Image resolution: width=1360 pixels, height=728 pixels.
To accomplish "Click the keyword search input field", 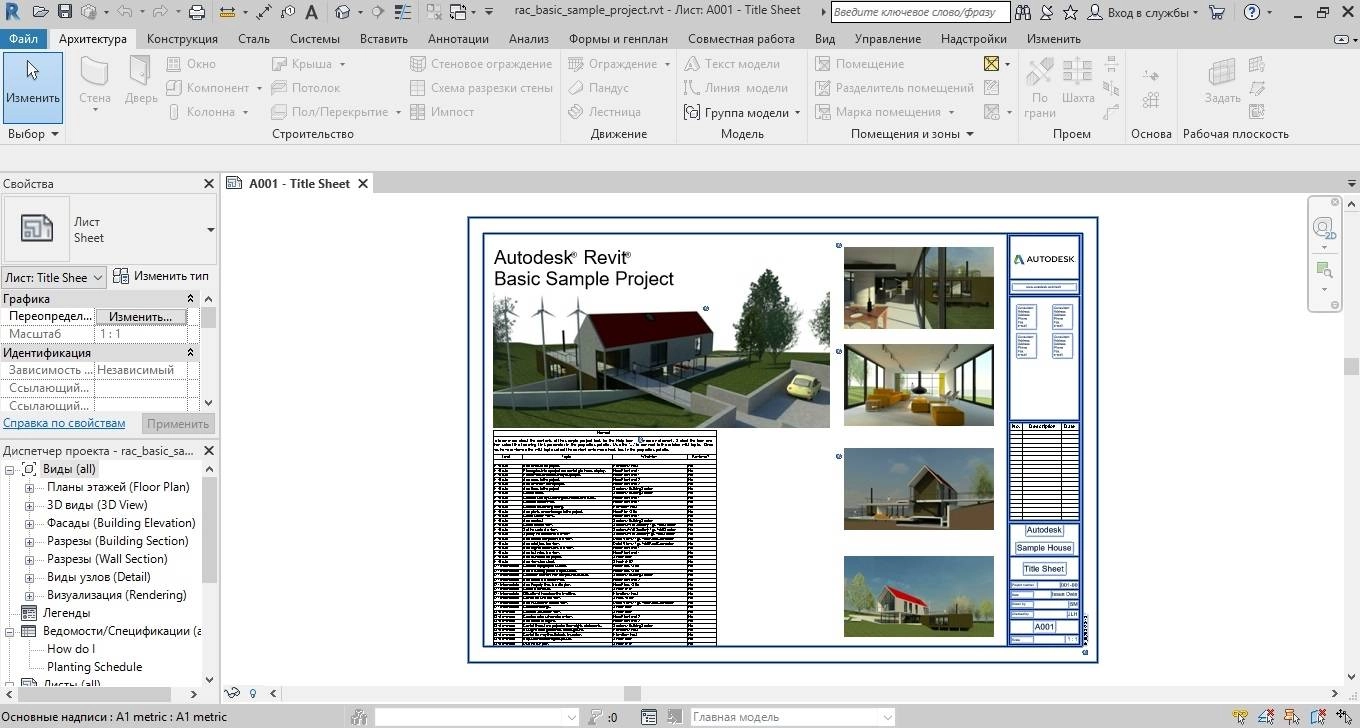I will [920, 12].
